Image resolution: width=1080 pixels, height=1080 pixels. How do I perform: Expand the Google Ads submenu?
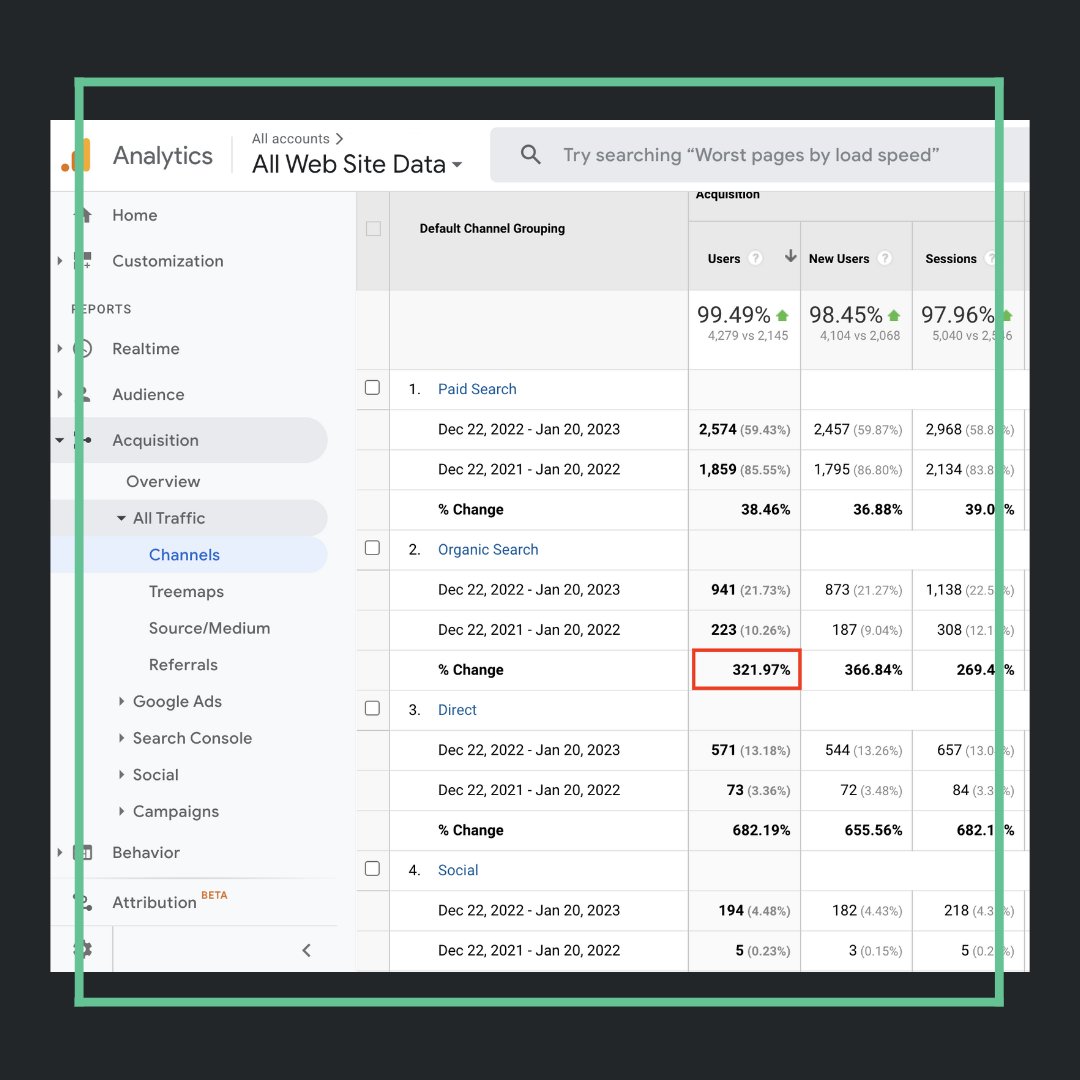121,701
